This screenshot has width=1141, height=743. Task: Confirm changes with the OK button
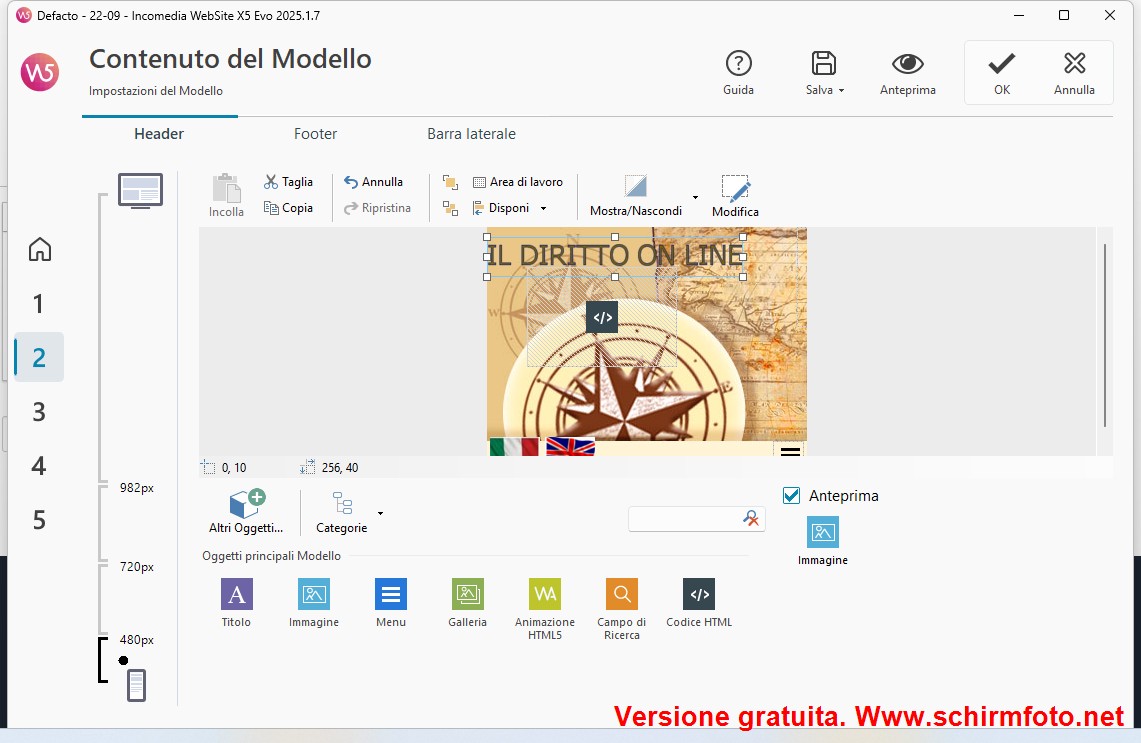point(1002,73)
